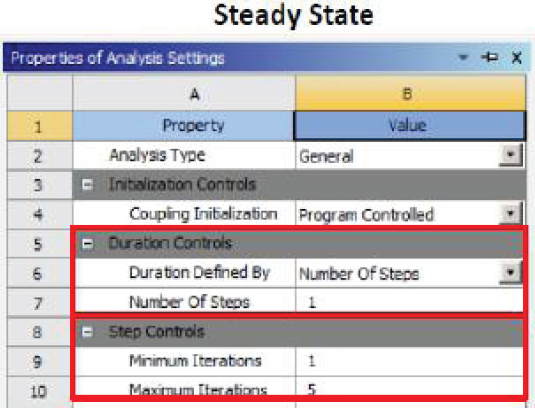
Task: Select row header 5
Action: point(40,244)
